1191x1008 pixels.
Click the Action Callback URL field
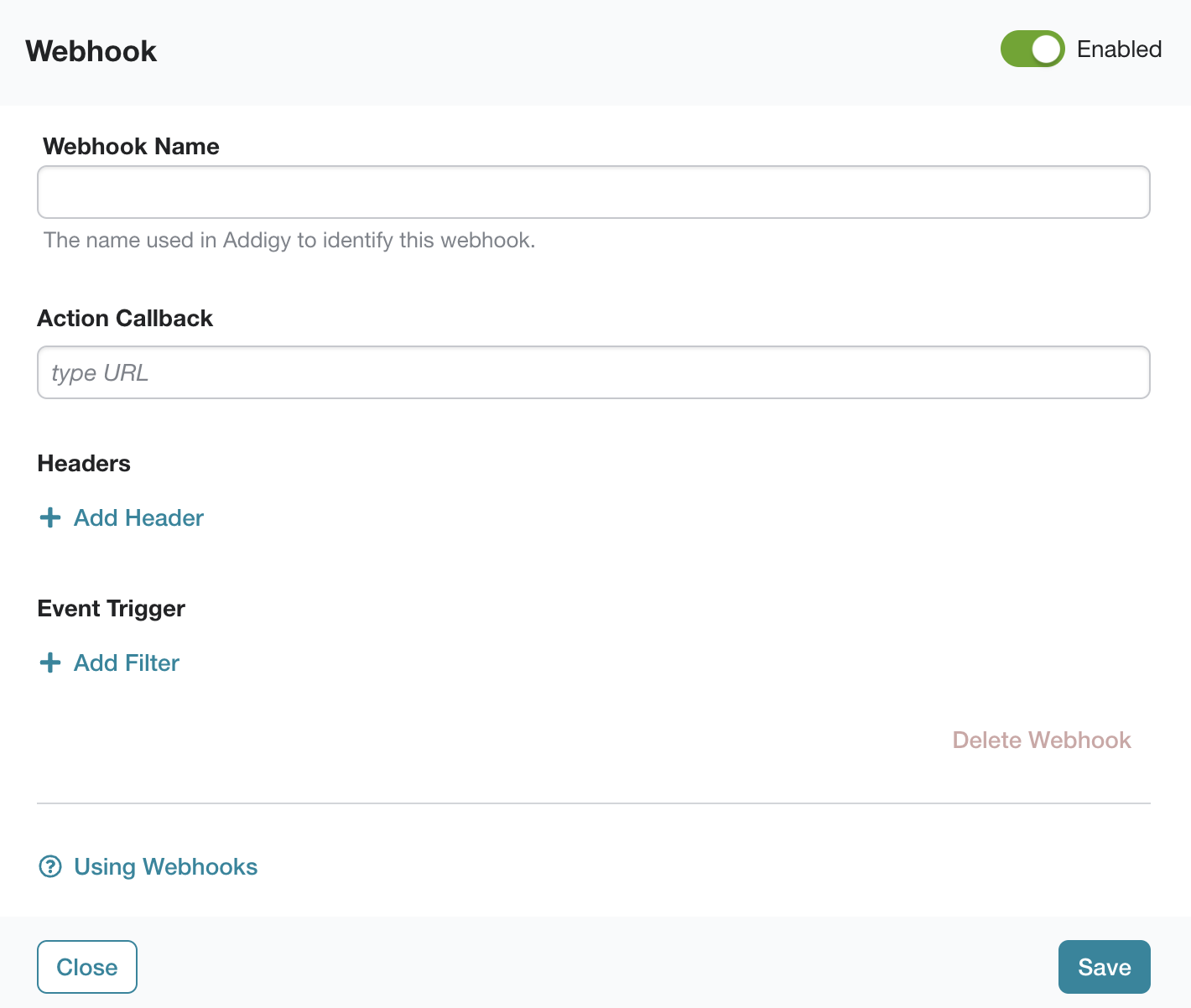point(593,372)
